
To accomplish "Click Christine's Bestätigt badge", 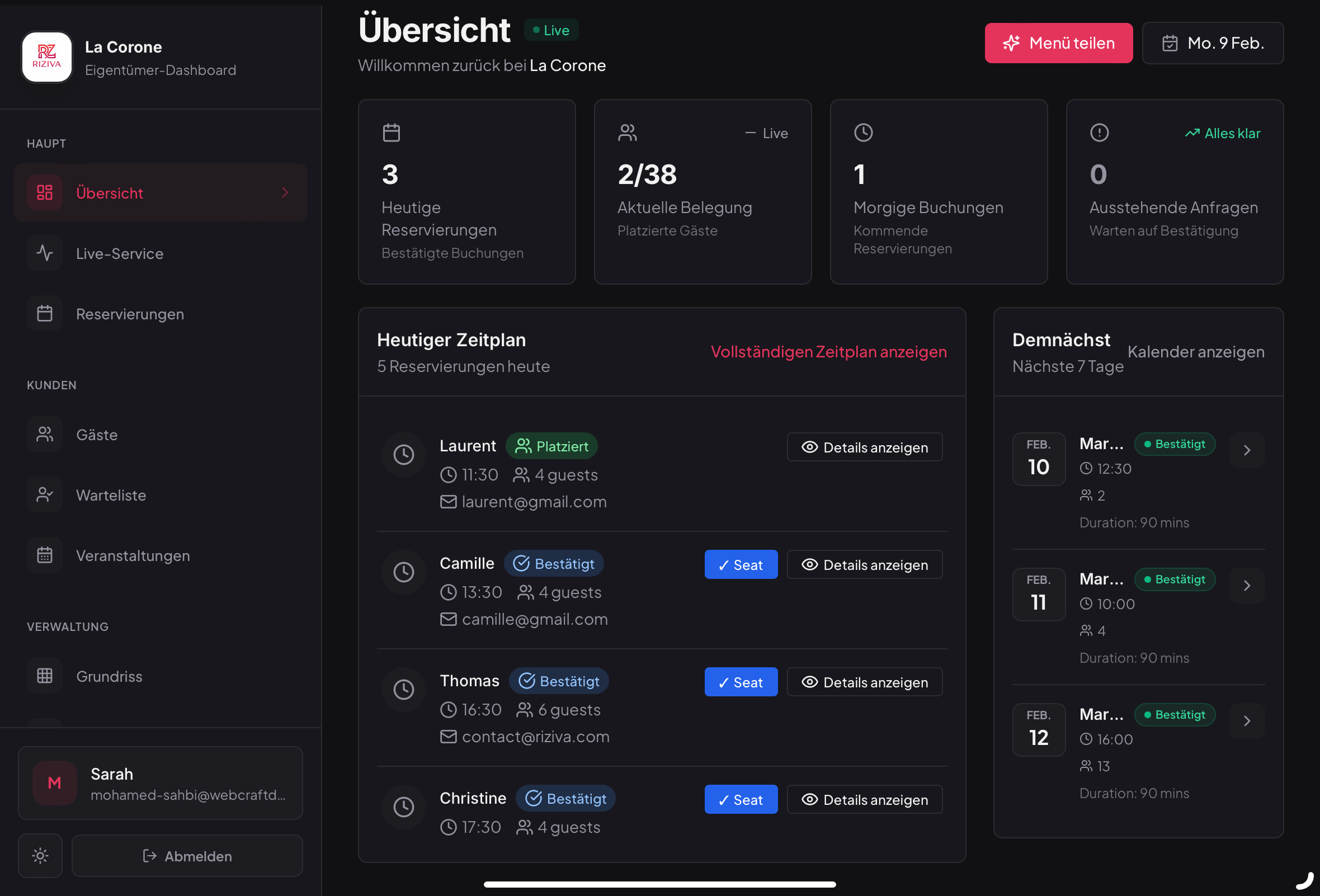I will click(x=565, y=798).
